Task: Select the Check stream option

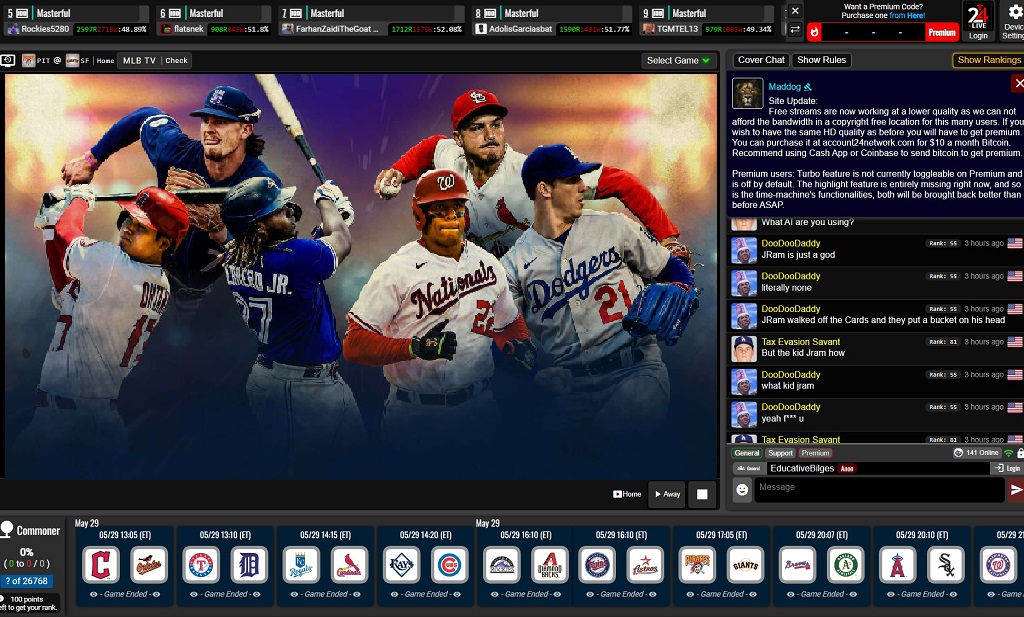Action: [x=176, y=61]
